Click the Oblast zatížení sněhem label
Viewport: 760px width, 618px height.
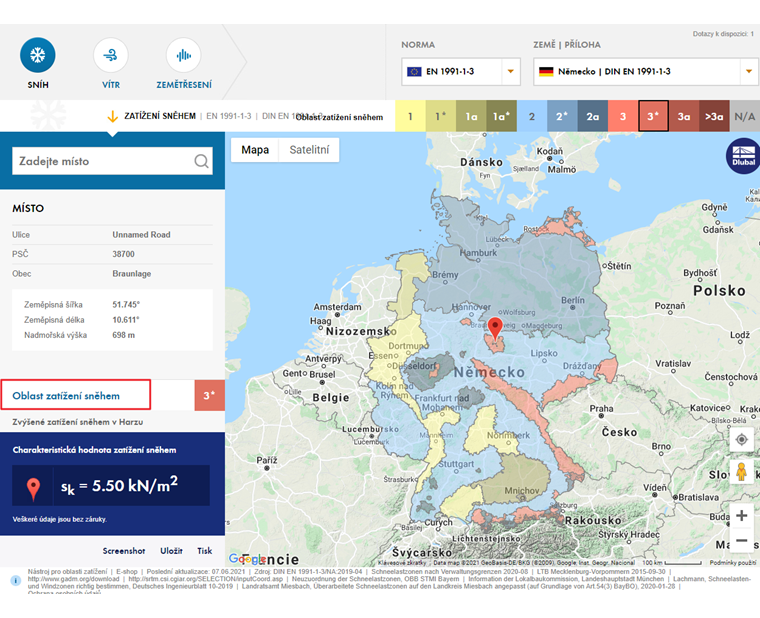coord(66,396)
